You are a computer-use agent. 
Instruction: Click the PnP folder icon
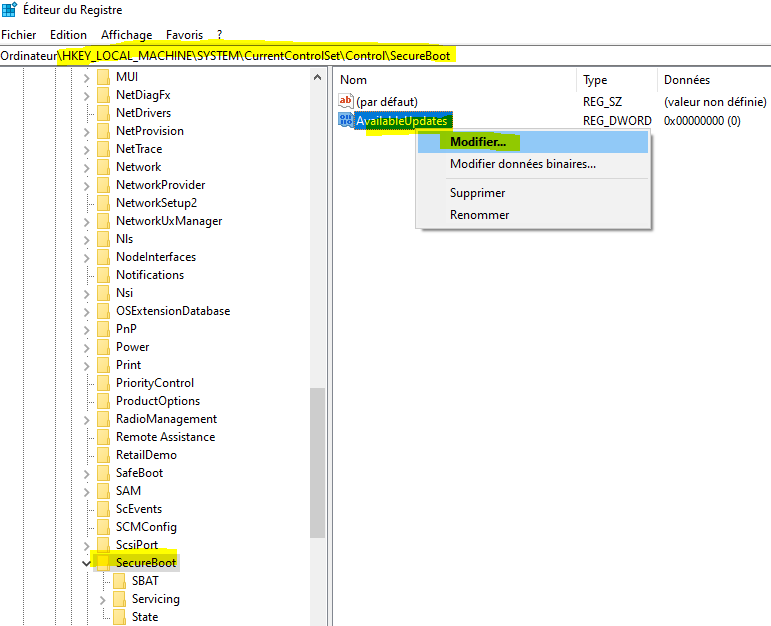(103, 329)
